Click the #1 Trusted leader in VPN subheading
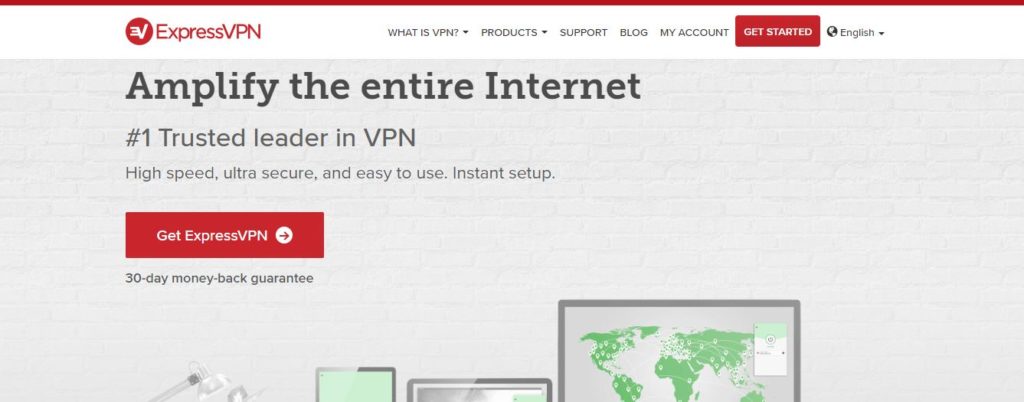1024x402 pixels. 270,138
